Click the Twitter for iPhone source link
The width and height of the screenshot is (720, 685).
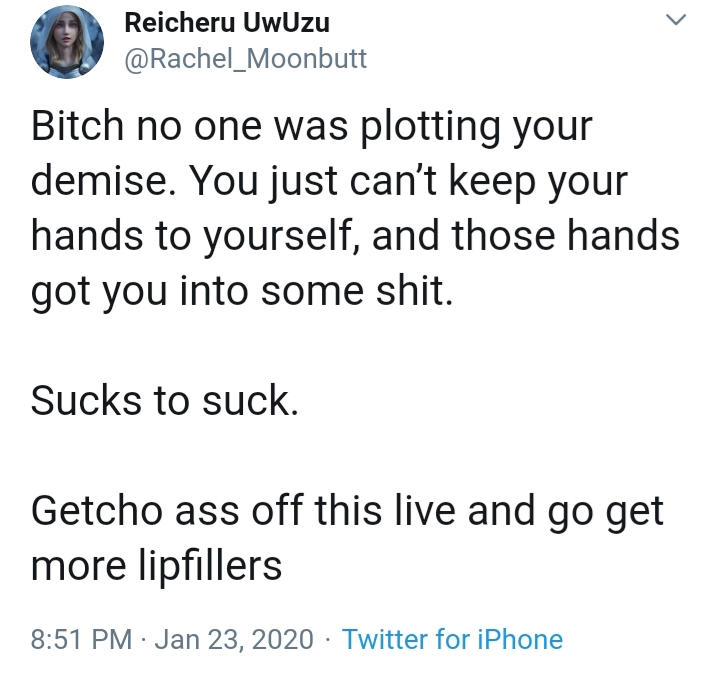pos(452,639)
